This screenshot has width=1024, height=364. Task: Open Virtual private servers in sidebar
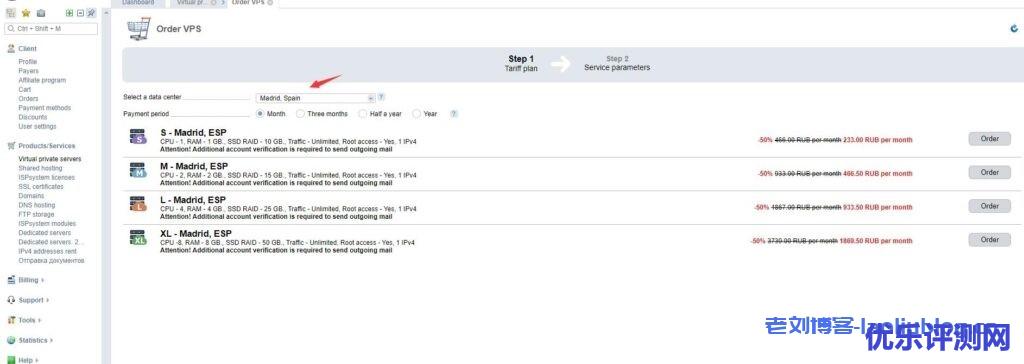coord(50,159)
